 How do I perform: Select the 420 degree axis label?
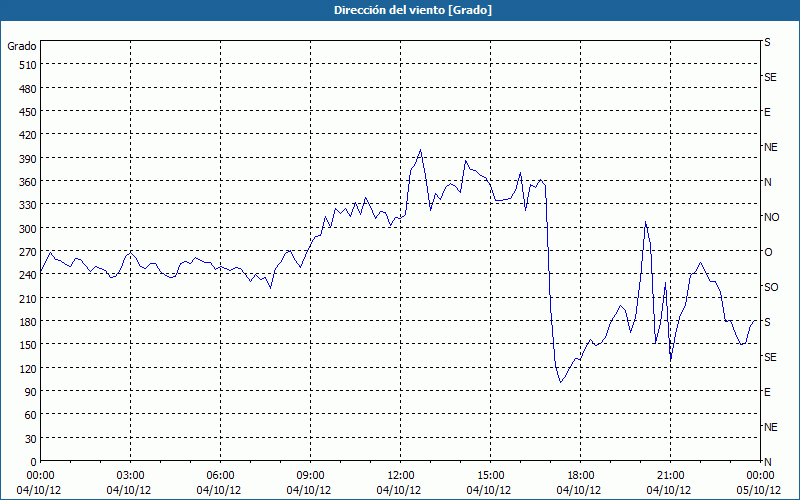[x=29, y=135]
